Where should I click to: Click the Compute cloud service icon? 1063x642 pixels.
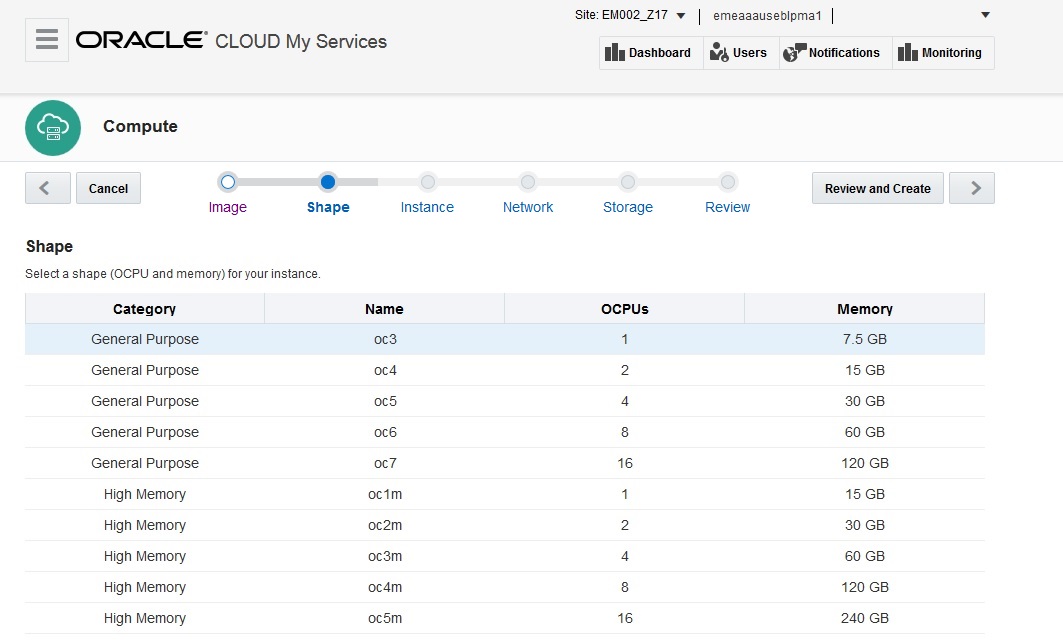53,127
